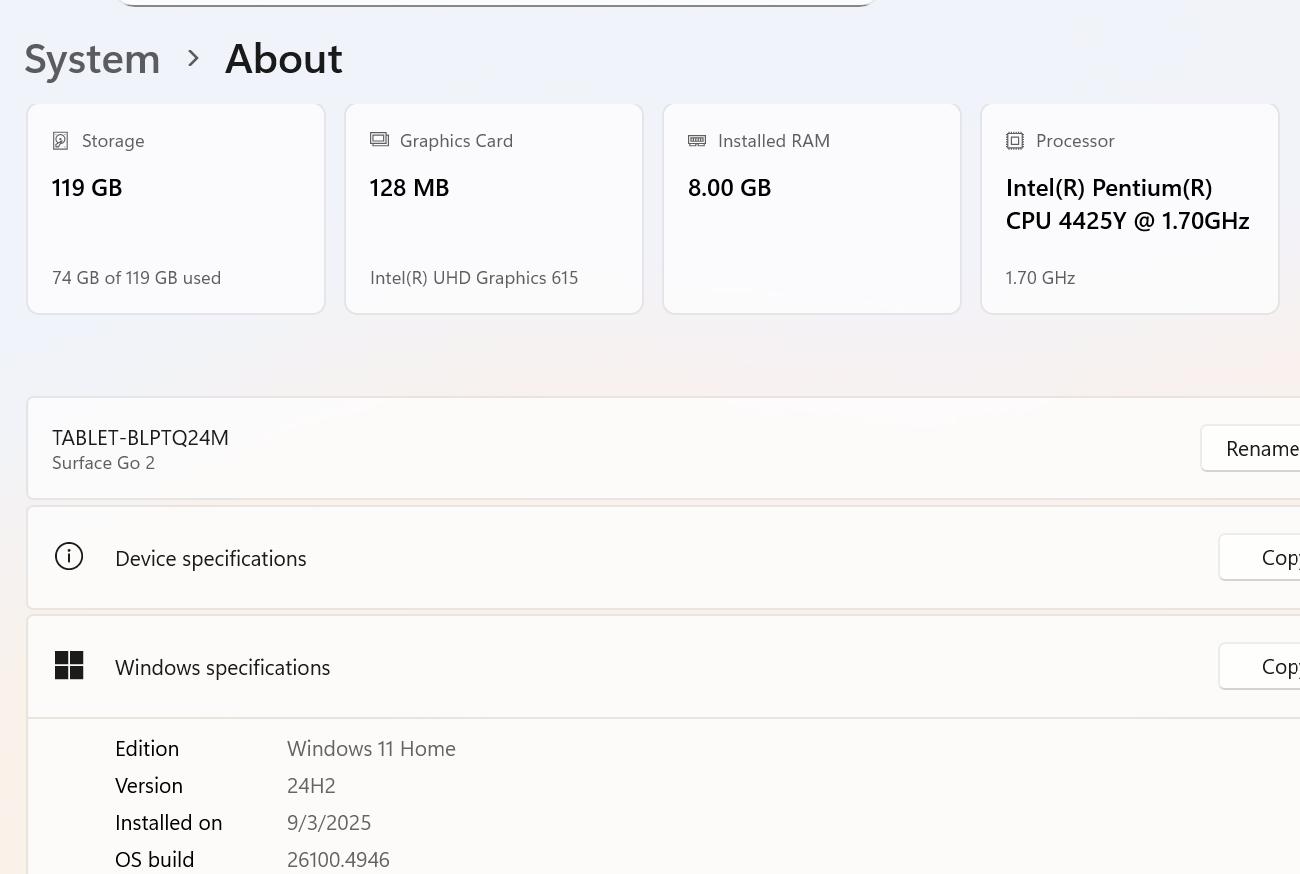Rename this PC button
The width and height of the screenshot is (1300, 874).
tap(1251, 448)
